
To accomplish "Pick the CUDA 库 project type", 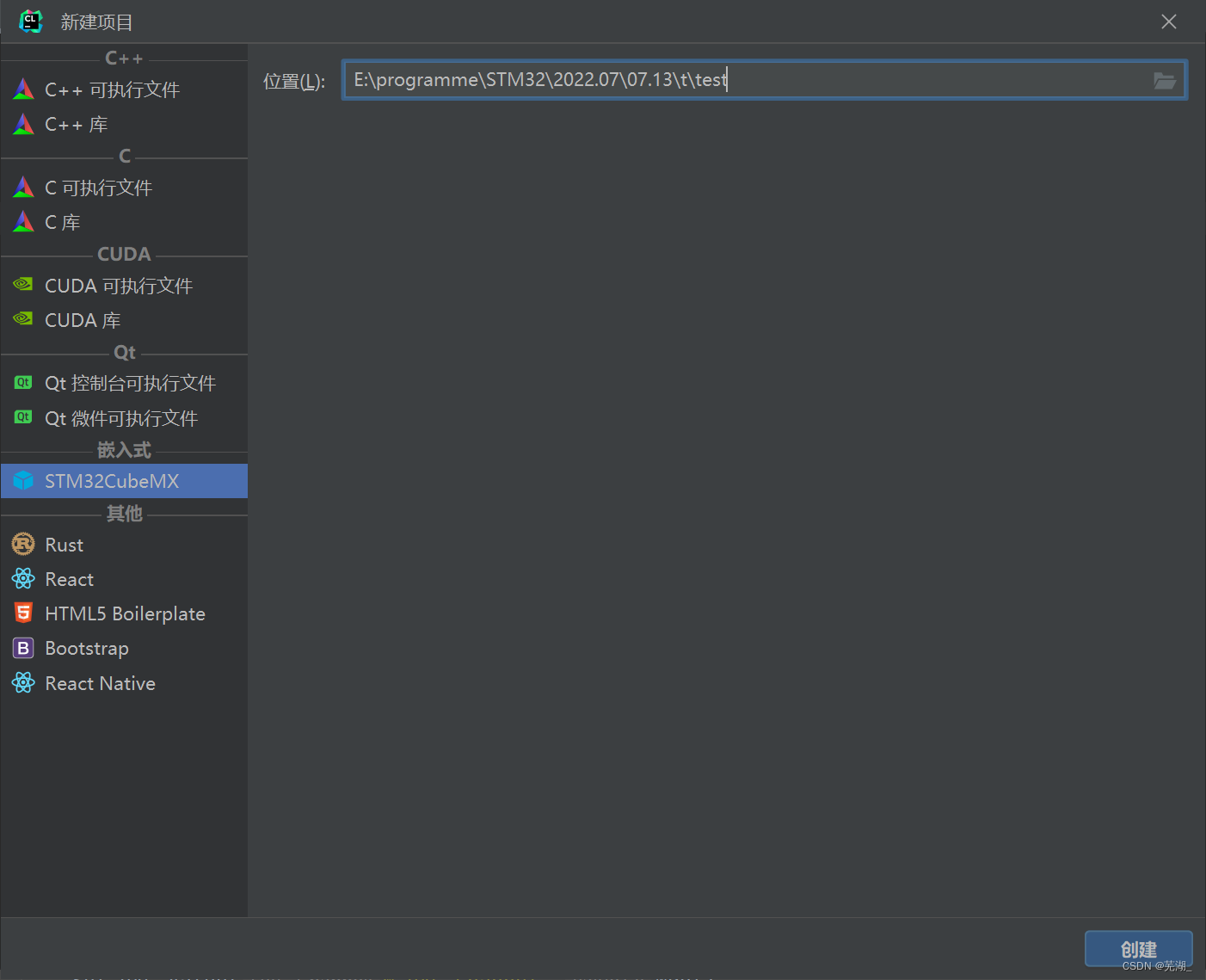I will click(124, 320).
